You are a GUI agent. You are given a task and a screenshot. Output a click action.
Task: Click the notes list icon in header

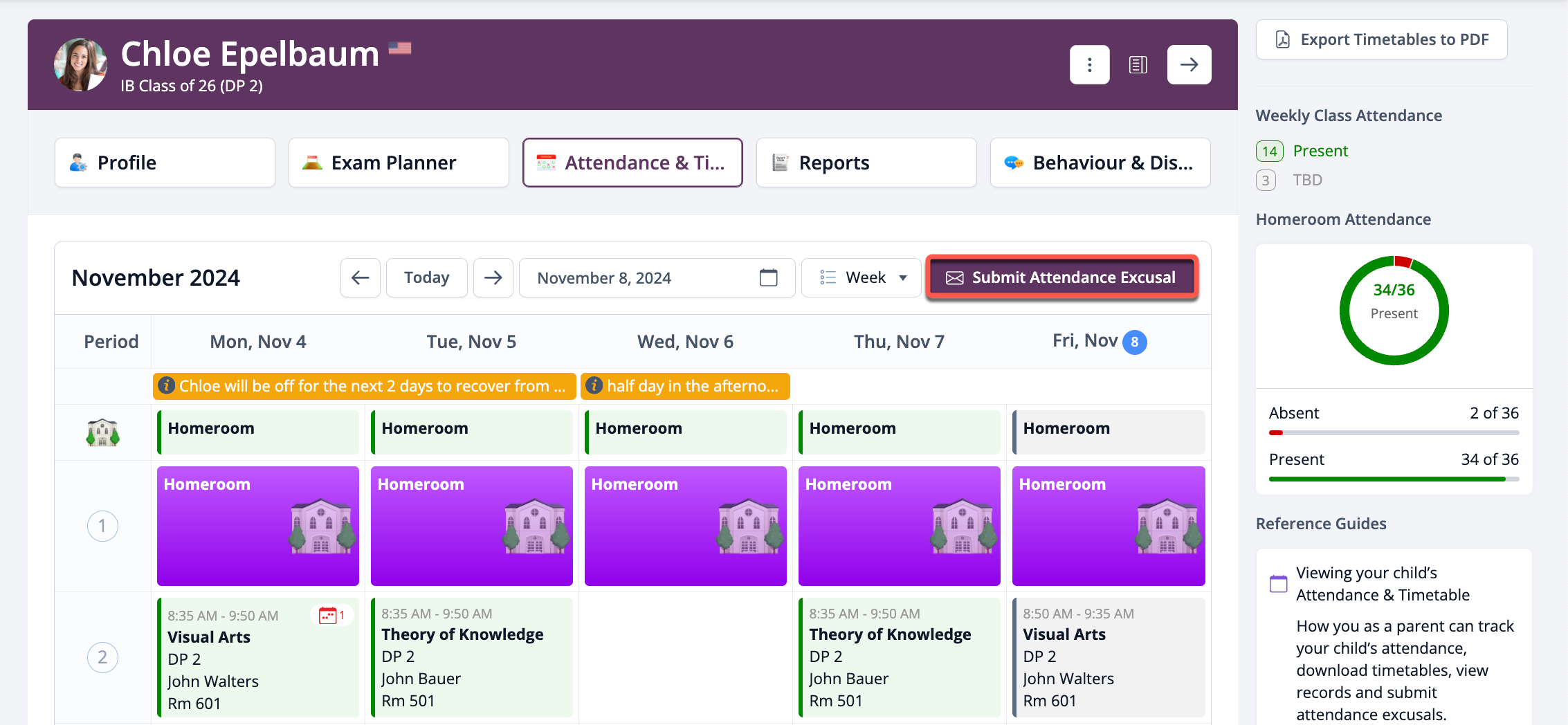[1138, 65]
